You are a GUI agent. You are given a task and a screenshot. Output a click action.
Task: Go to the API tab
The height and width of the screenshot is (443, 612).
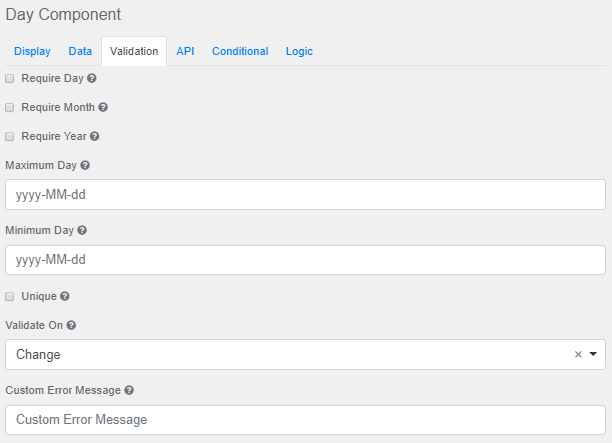click(x=185, y=51)
